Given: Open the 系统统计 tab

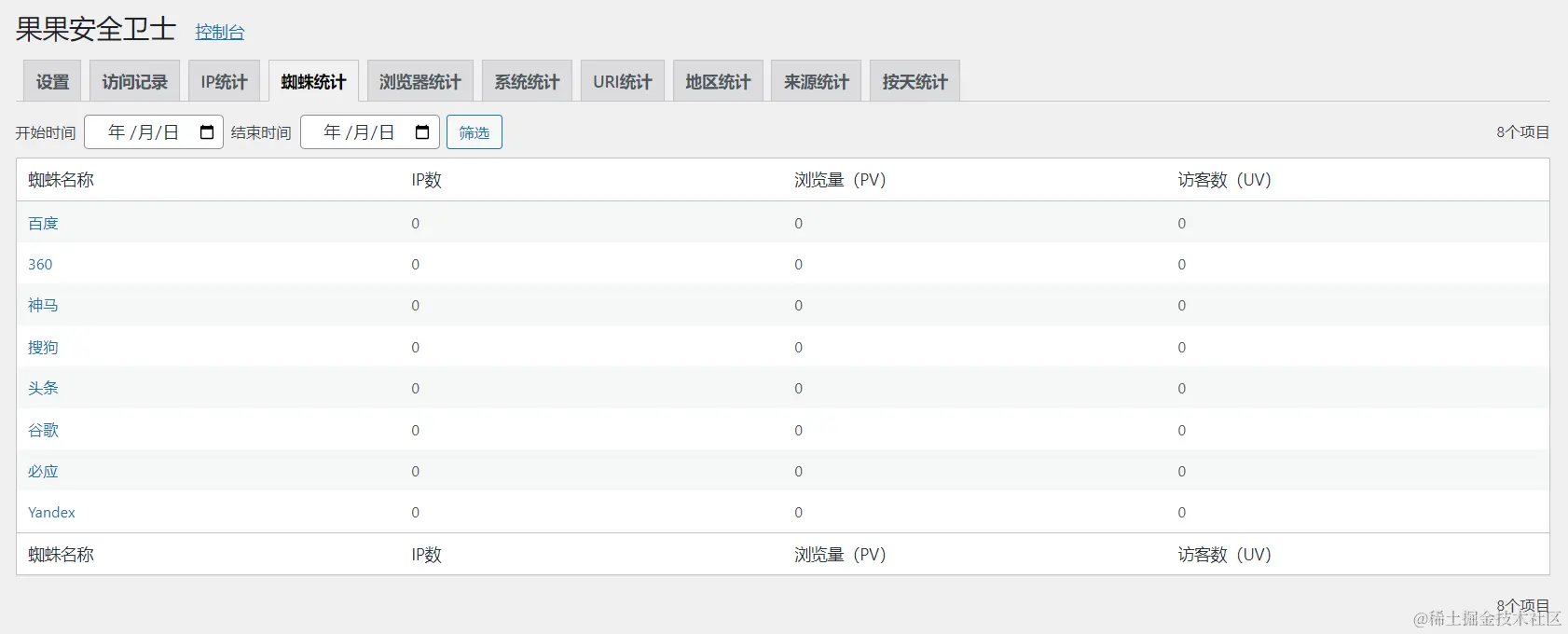Looking at the screenshot, I should pyautogui.click(x=527, y=81).
